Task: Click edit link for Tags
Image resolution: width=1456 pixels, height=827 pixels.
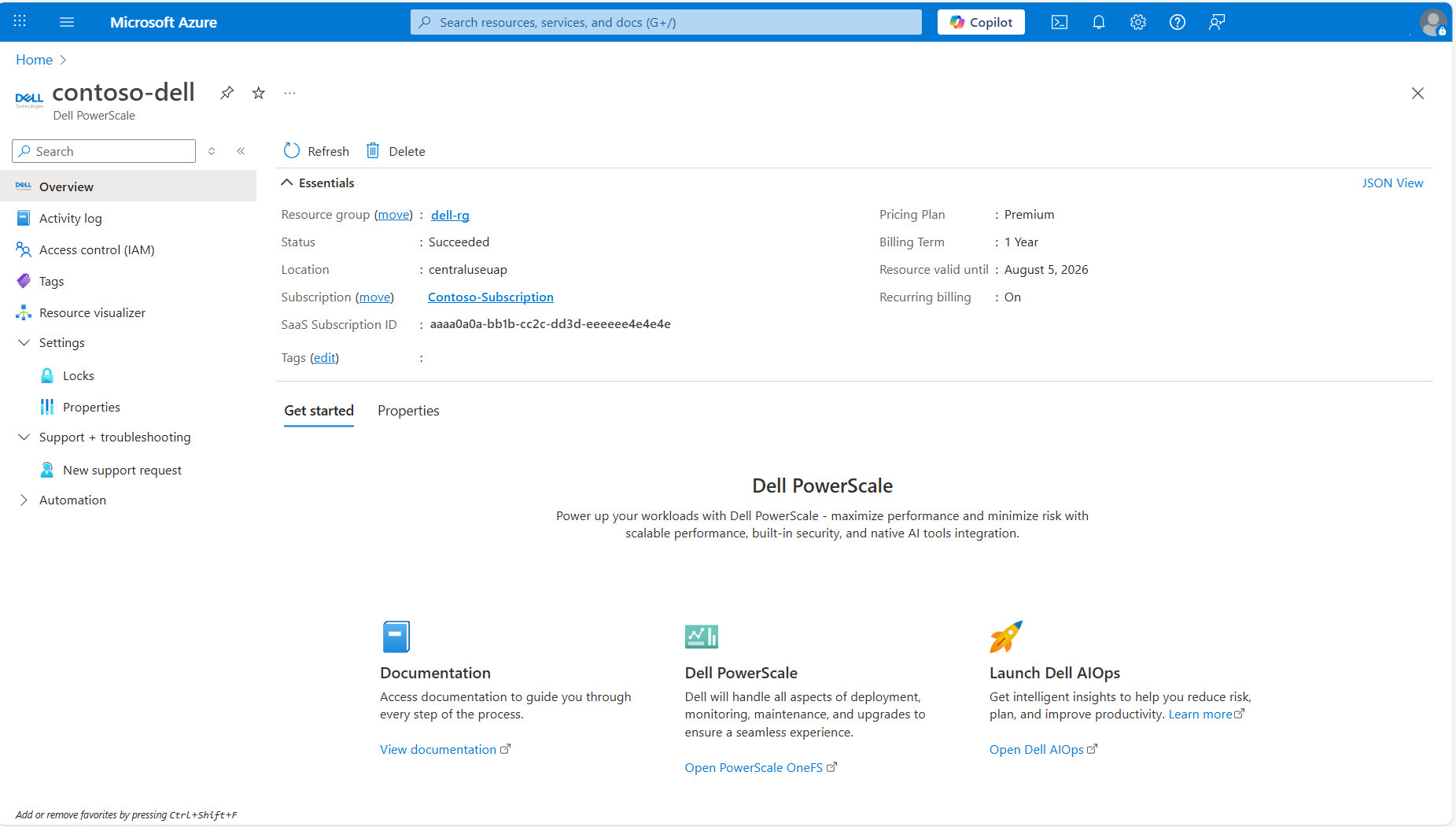Action: (x=324, y=358)
